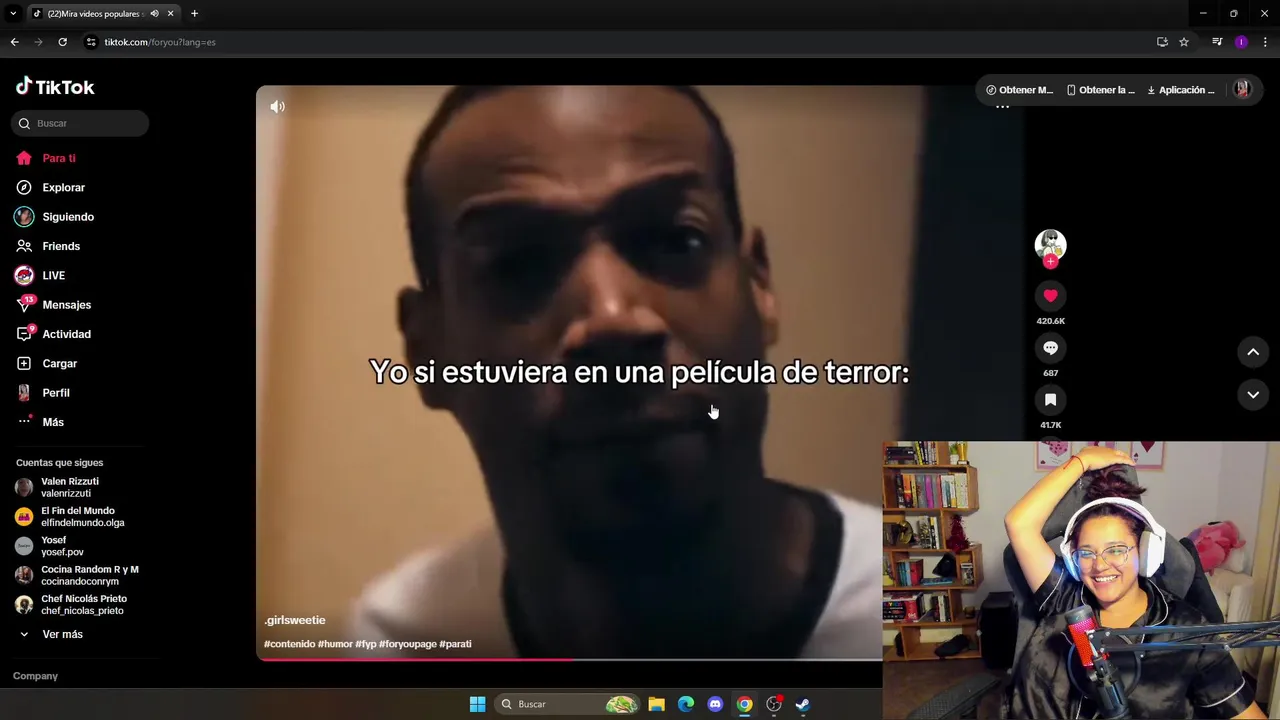Open Chrome three-dot menu
The width and height of the screenshot is (1280, 720).
point(1265,42)
